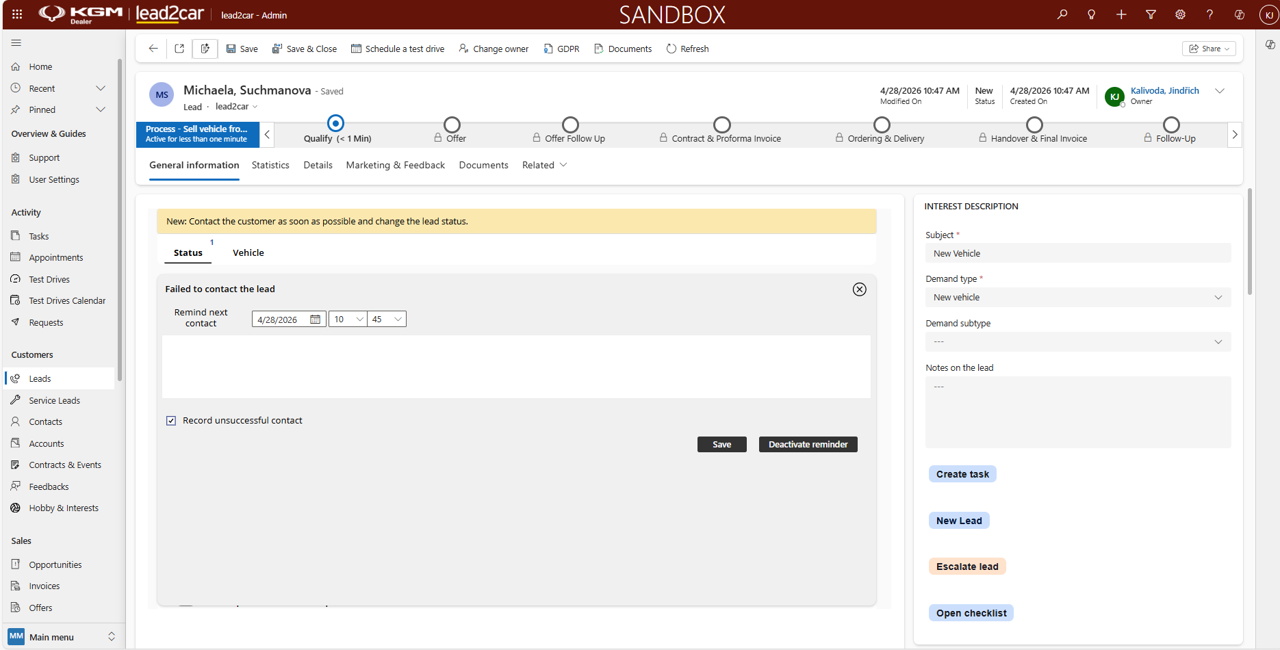Open search with the magnifier icon
Image resolution: width=1280 pixels, height=650 pixels.
coord(1062,14)
